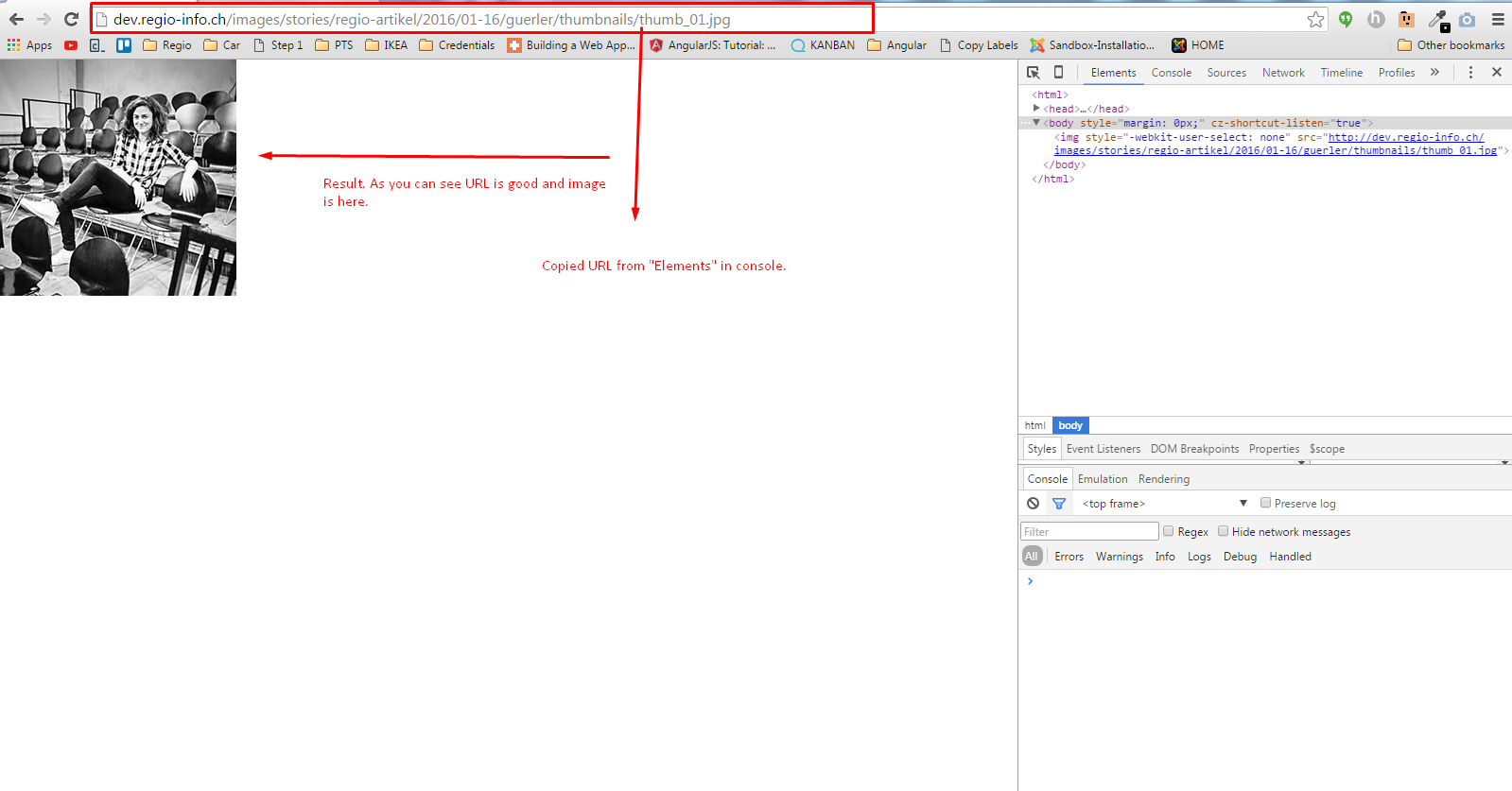Toggle the console filter funnel icon

1059,504
